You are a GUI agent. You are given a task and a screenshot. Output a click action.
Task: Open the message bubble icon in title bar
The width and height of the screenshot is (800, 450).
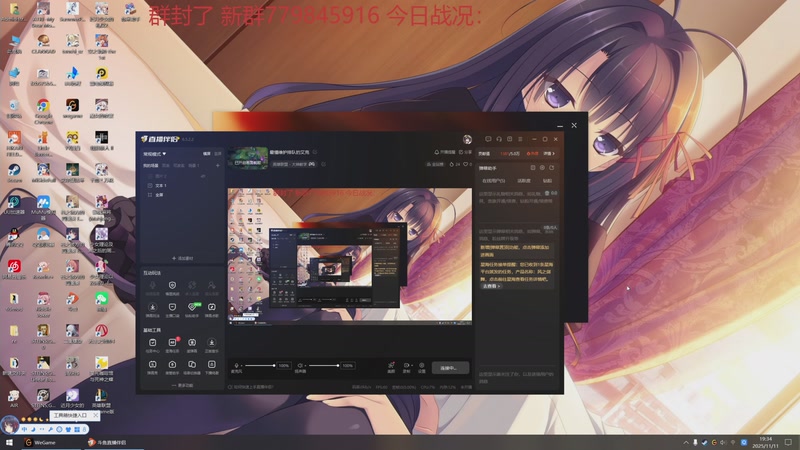pos(488,139)
